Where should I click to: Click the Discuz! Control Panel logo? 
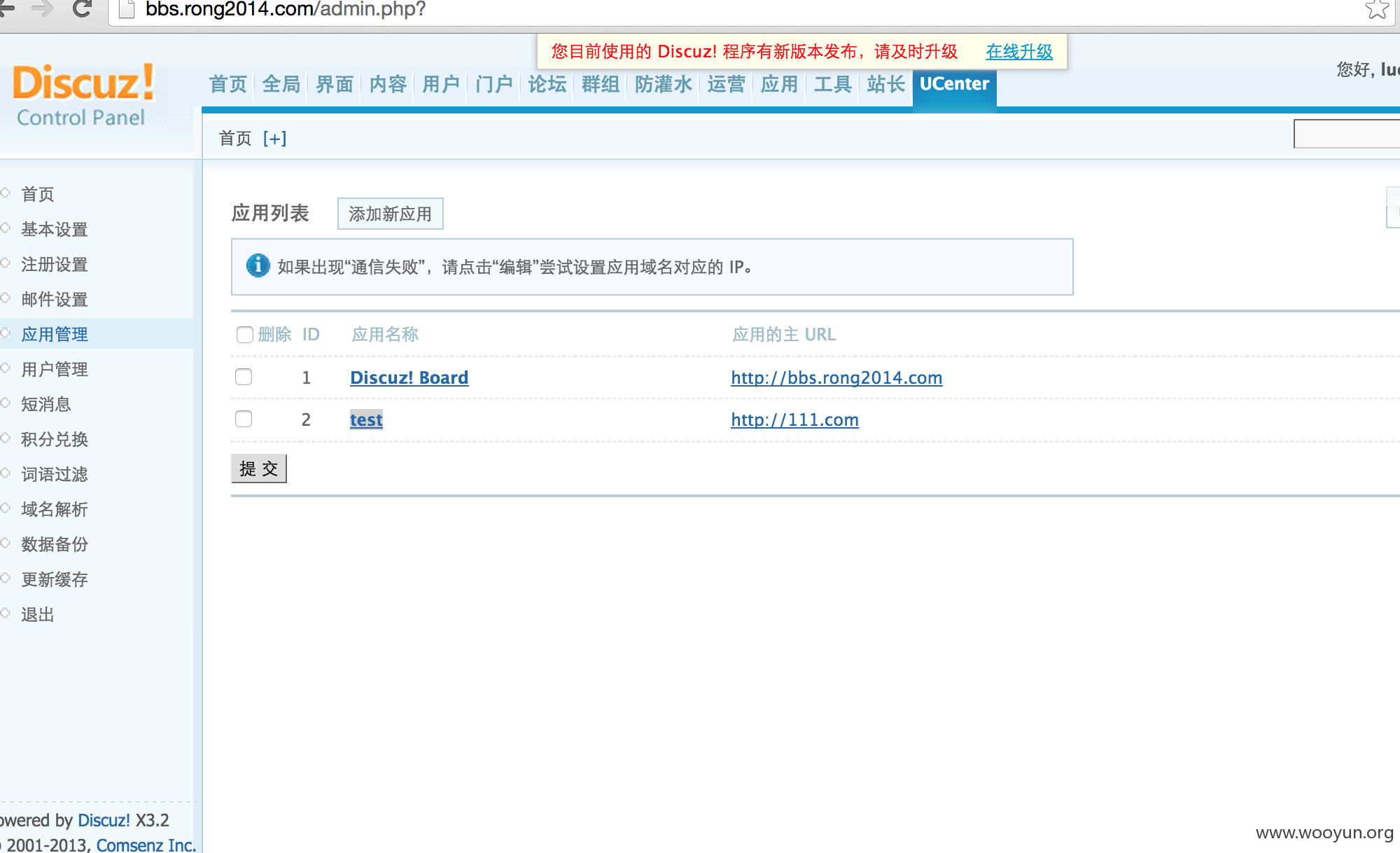(83, 95)
